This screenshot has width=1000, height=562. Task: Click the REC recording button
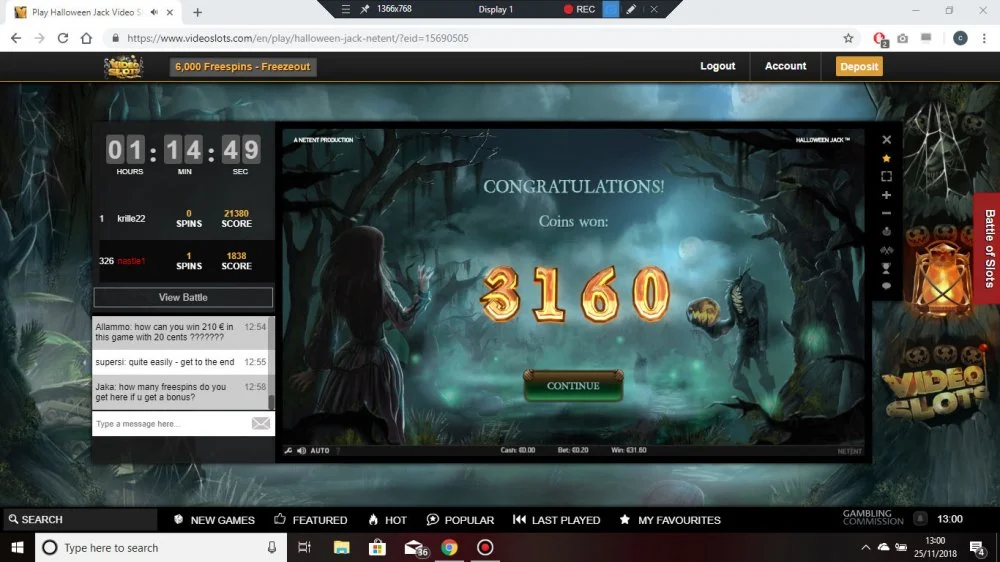pyautogui.click(x=579, y=9)
